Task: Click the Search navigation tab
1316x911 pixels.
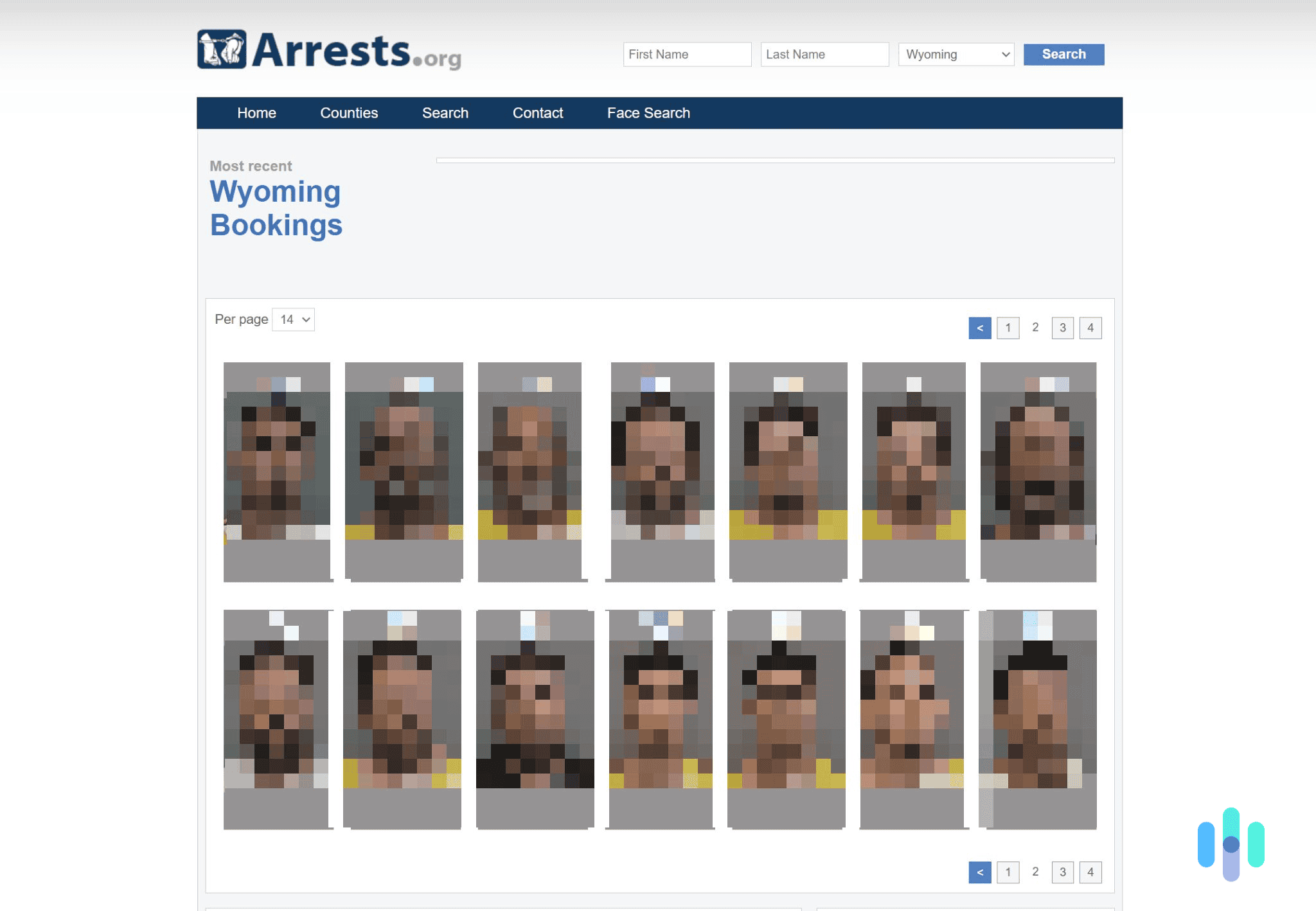Action: pyautogui.click(x=445, y=111)
